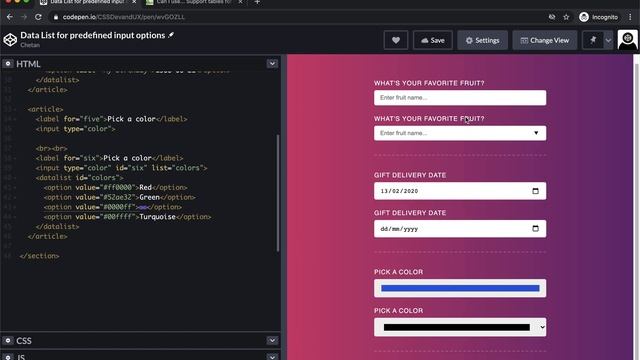
Task: Open CSS editor settings gear
Action: pyautogui.click(x=8, y=340)
